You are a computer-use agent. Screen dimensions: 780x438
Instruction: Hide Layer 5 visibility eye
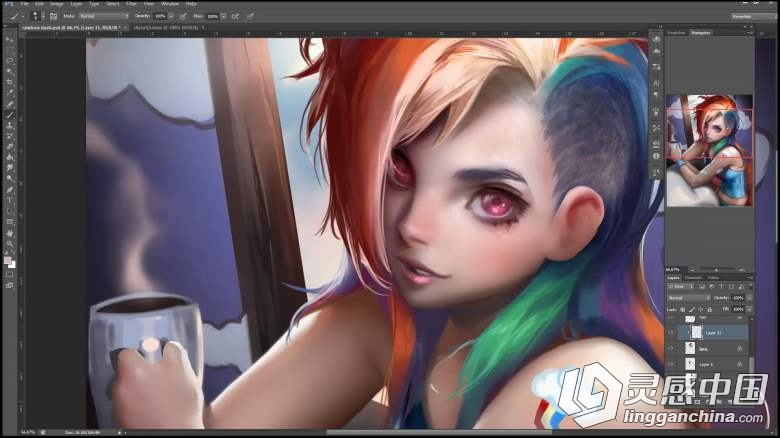(671, 364)
